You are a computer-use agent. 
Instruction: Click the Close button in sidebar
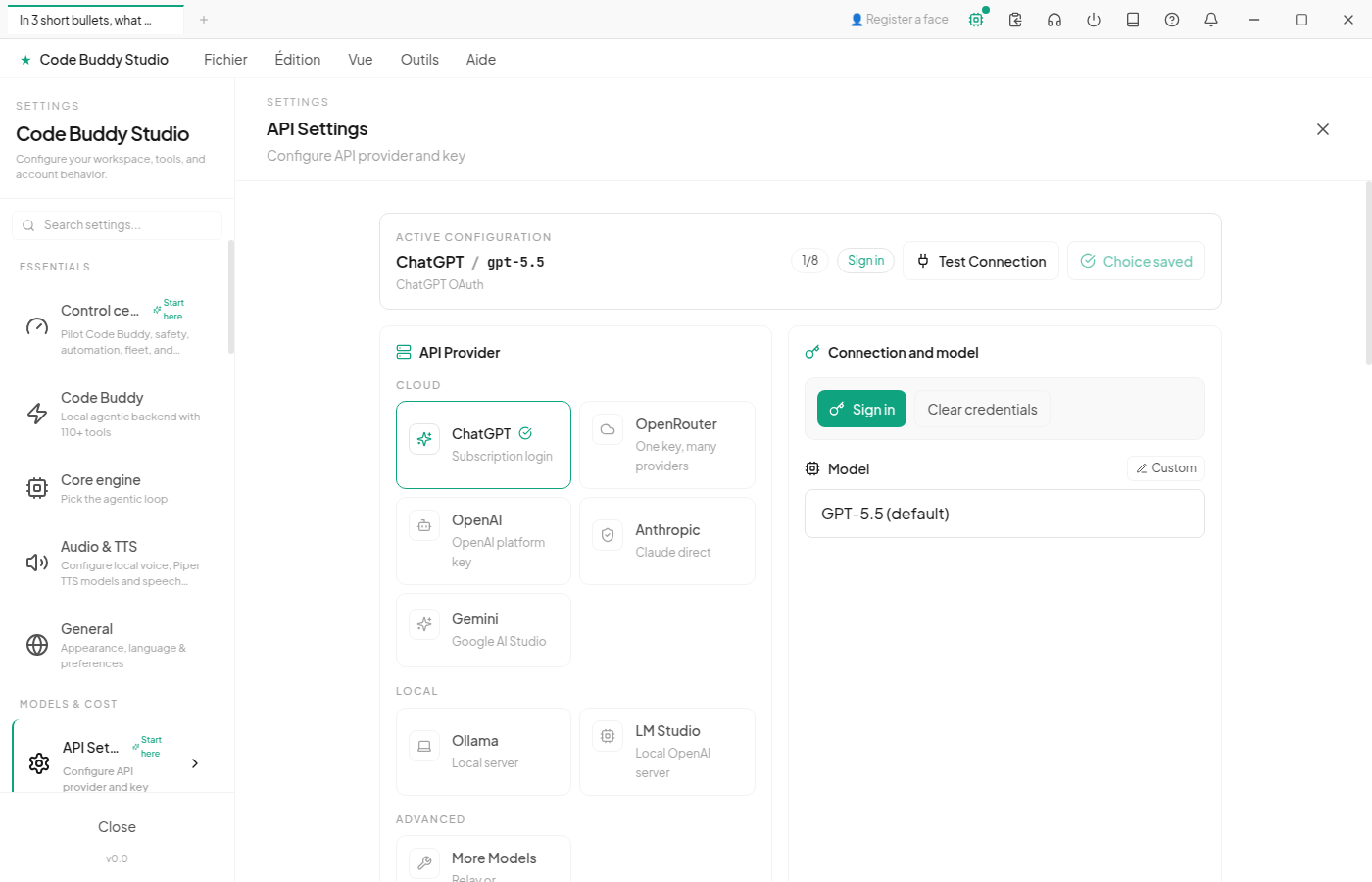tap(117, 827)
